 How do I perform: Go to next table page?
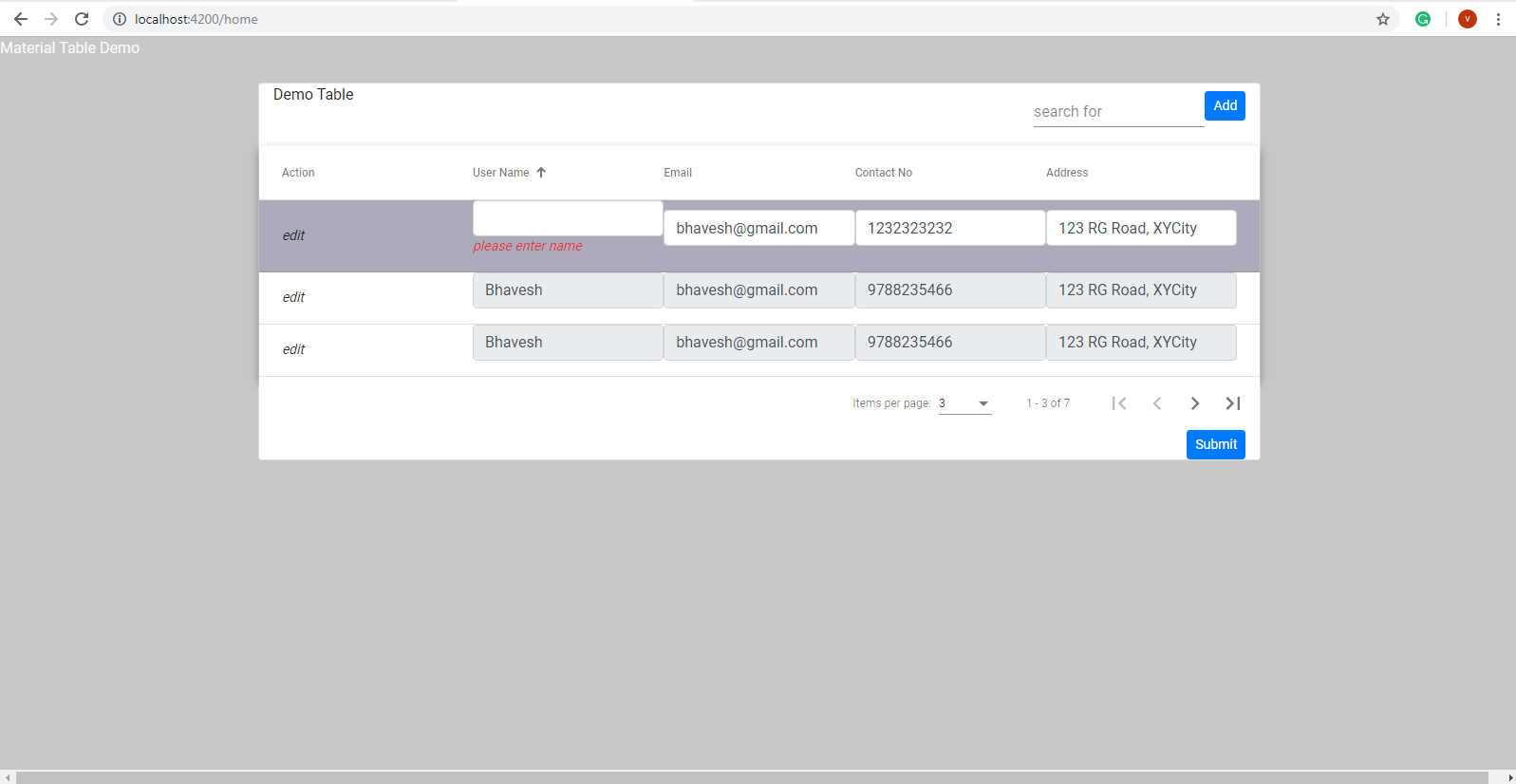pyautogui.click(x=1195, y=403)
